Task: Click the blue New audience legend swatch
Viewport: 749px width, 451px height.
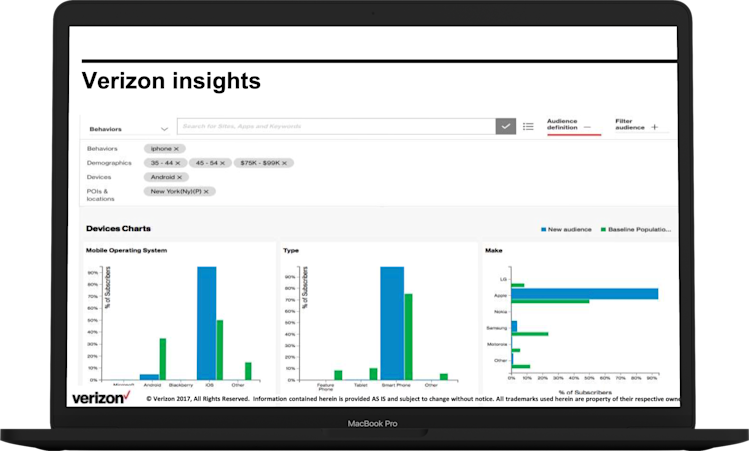Action: 543,230
